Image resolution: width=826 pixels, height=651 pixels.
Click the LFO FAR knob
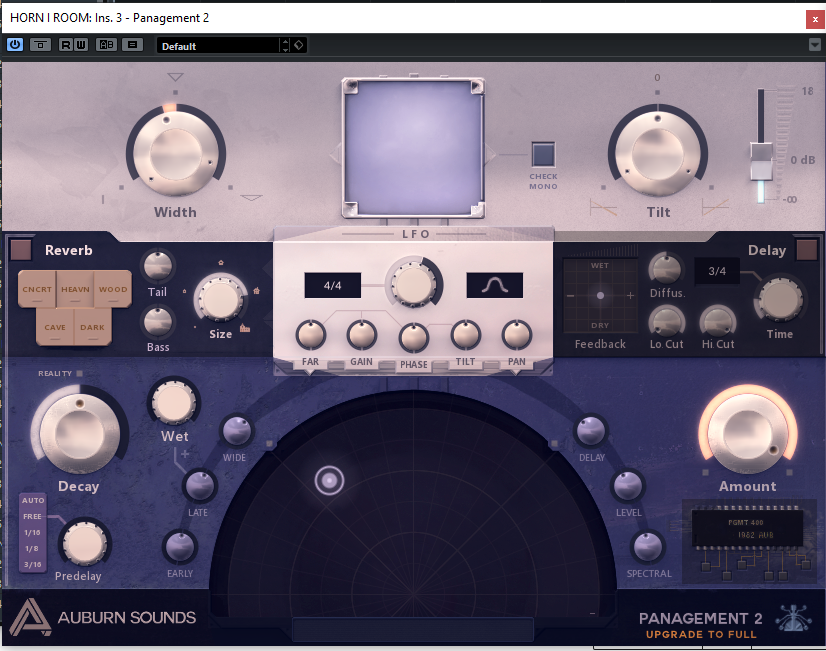tap(310, 335)
